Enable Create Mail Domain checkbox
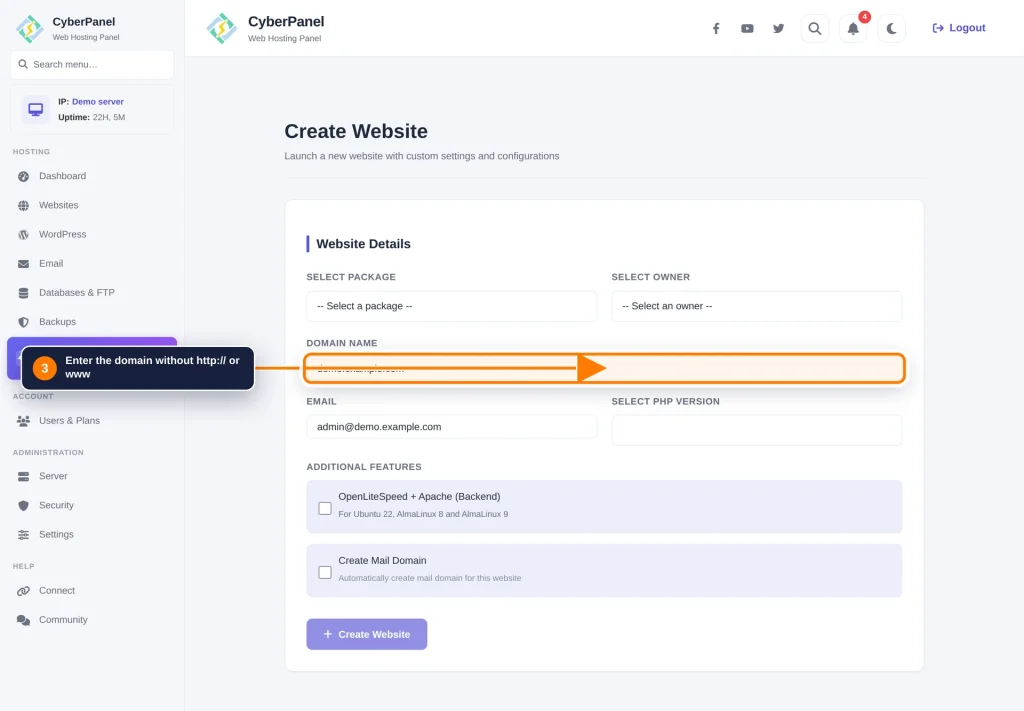This screenshot has width=1024, height=711. [325, 572]
